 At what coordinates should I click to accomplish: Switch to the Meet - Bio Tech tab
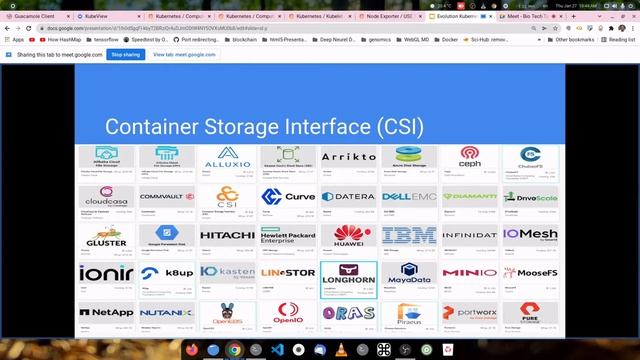pyautogui.click(x=525, y=16)
